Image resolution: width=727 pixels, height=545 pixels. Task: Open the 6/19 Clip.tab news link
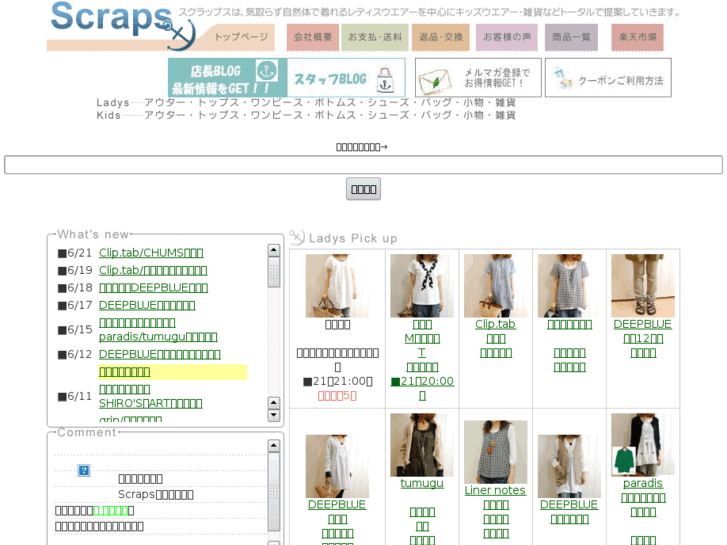(153, 270)
